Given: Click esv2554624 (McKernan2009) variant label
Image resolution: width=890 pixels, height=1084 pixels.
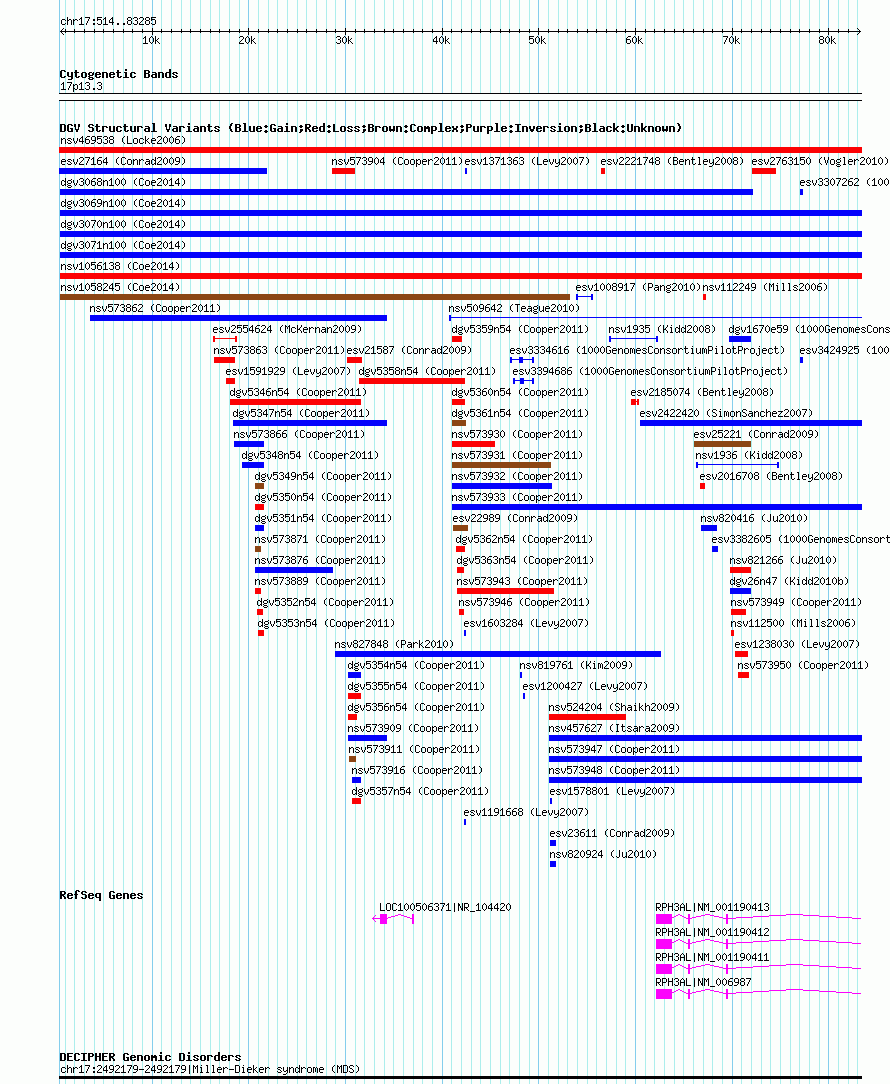Looking at the screenshot, I should point(287,329).
